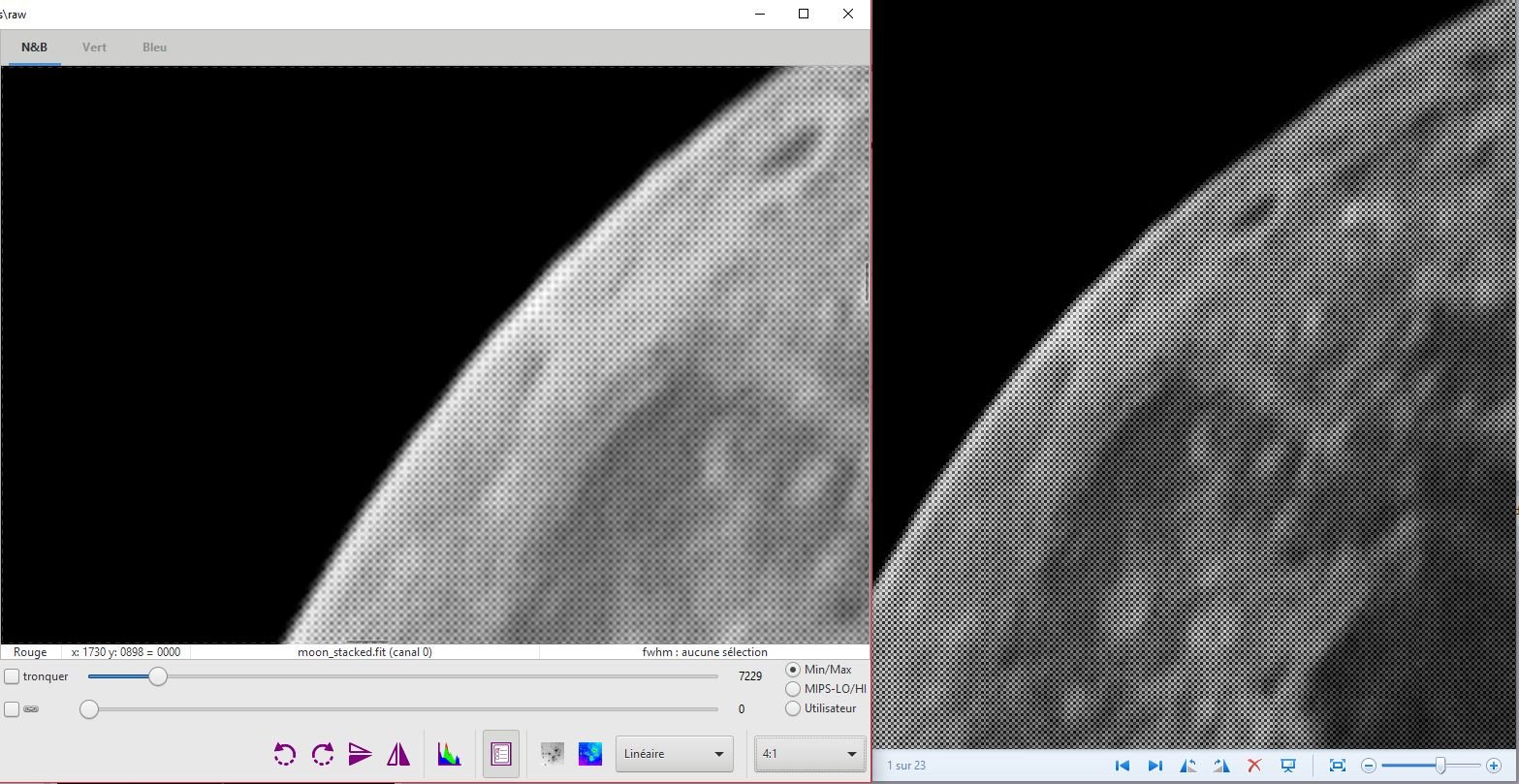Open the selection list panel icon
1519x784 pixels.
[501, 754]
